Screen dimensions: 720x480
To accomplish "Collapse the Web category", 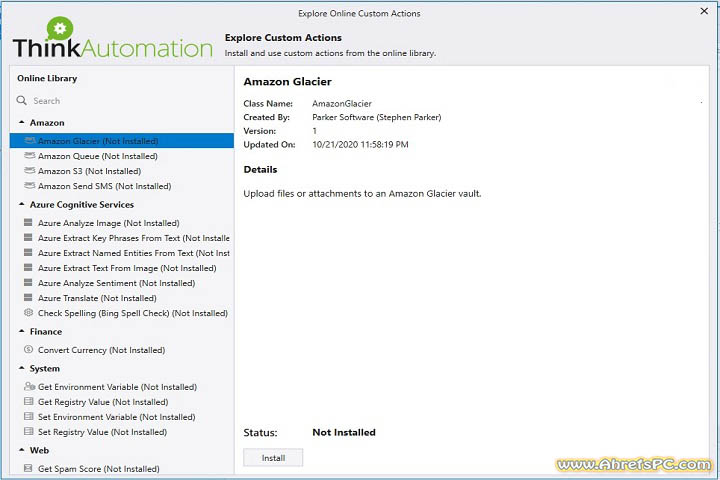I will click(x=22, y=450).
